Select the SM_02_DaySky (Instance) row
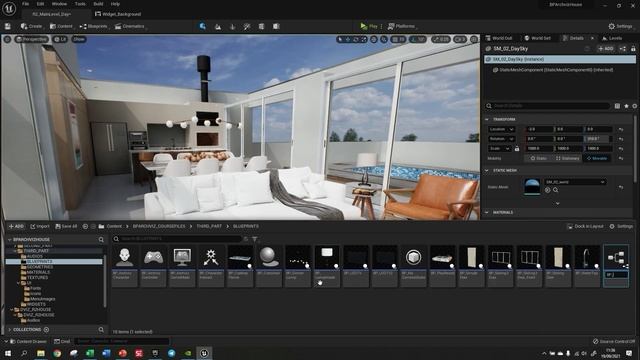Screen dimensions: 640x360 click(560, 59)
